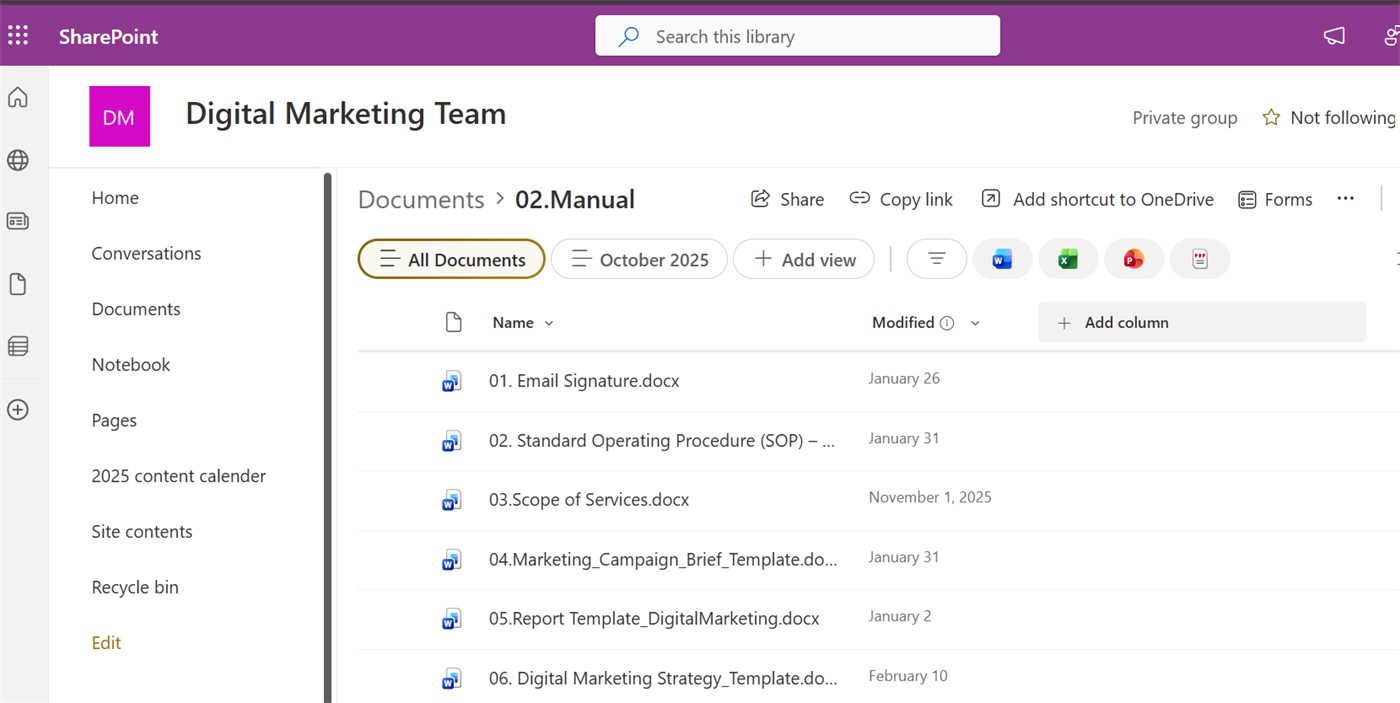Viewport: 1400px width, 703px height.
Task: Click Add view button
Action: (804, 260)
